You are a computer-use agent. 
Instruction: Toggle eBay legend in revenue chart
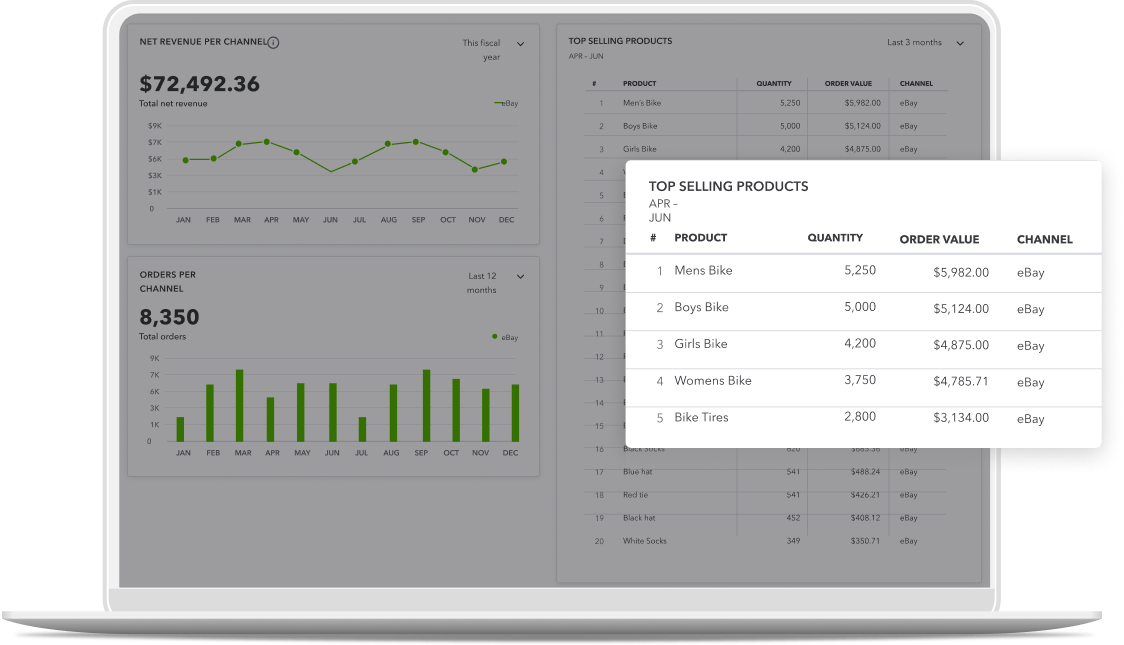(506, 104)
